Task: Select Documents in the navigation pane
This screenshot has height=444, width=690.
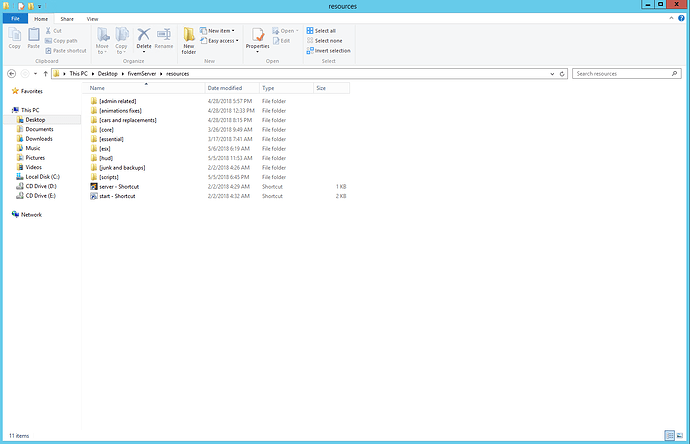Action: (x=35, y=129)
